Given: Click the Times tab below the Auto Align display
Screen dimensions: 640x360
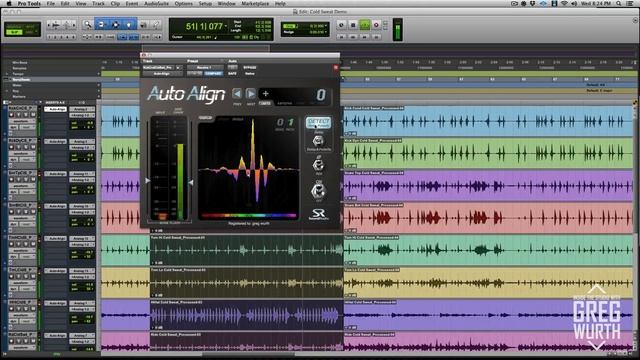Looking at the screenshot, I should (265, 104).
